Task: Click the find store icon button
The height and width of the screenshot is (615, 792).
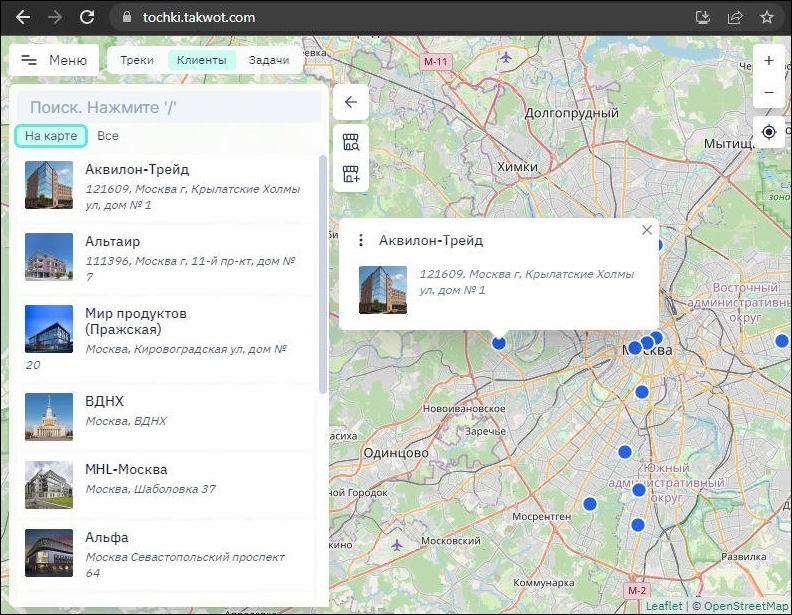Action: click(x=351, y=142)
